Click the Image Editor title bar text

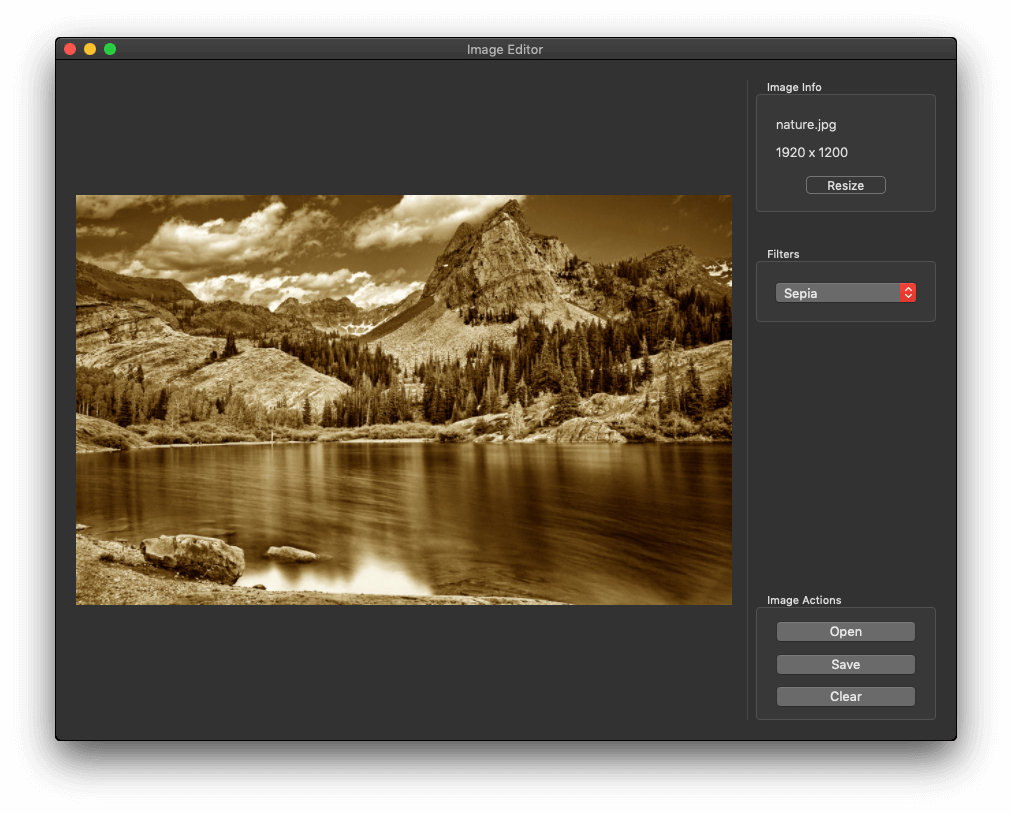(505, 49)
